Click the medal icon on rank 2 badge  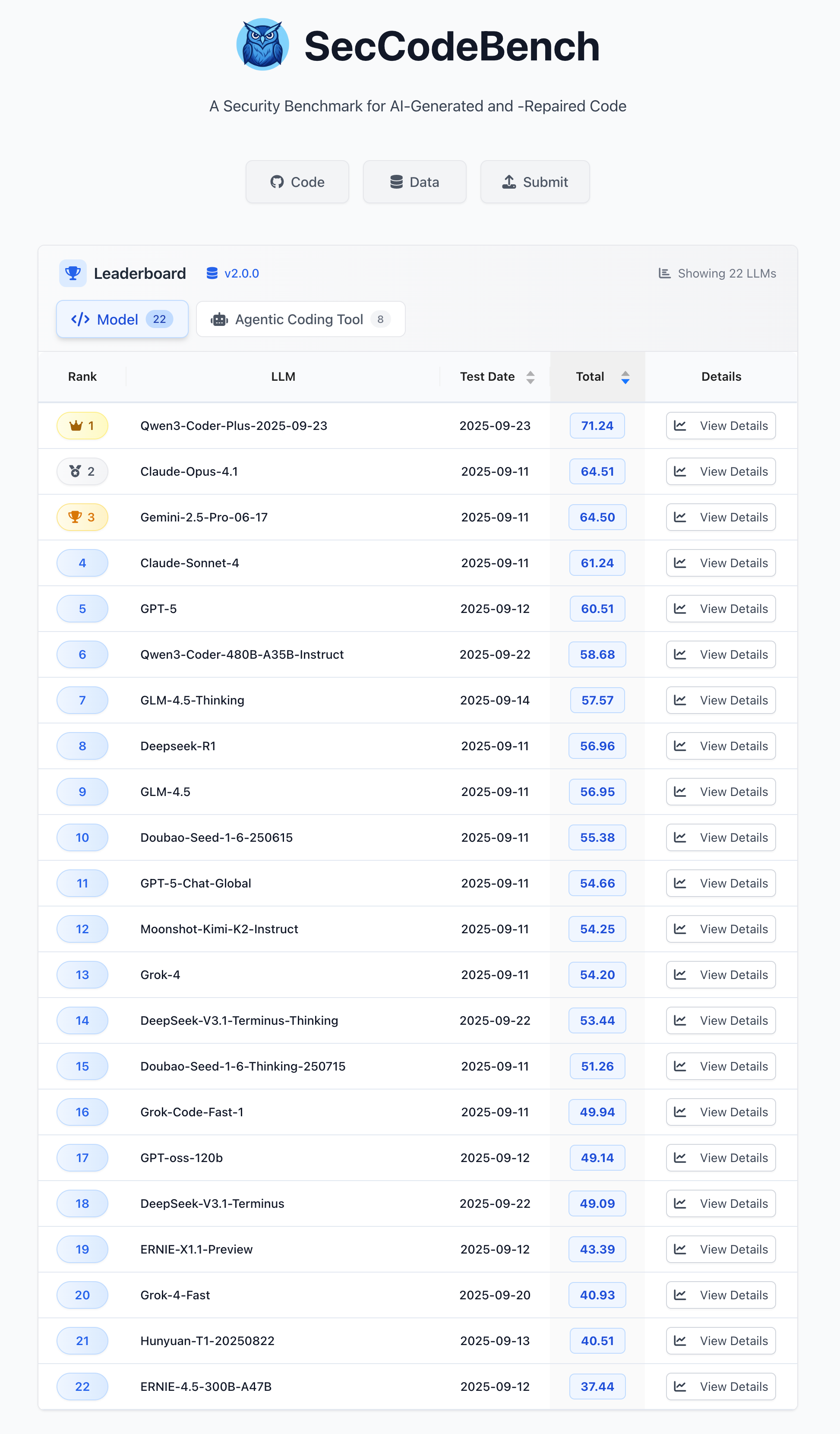(75, 471)
